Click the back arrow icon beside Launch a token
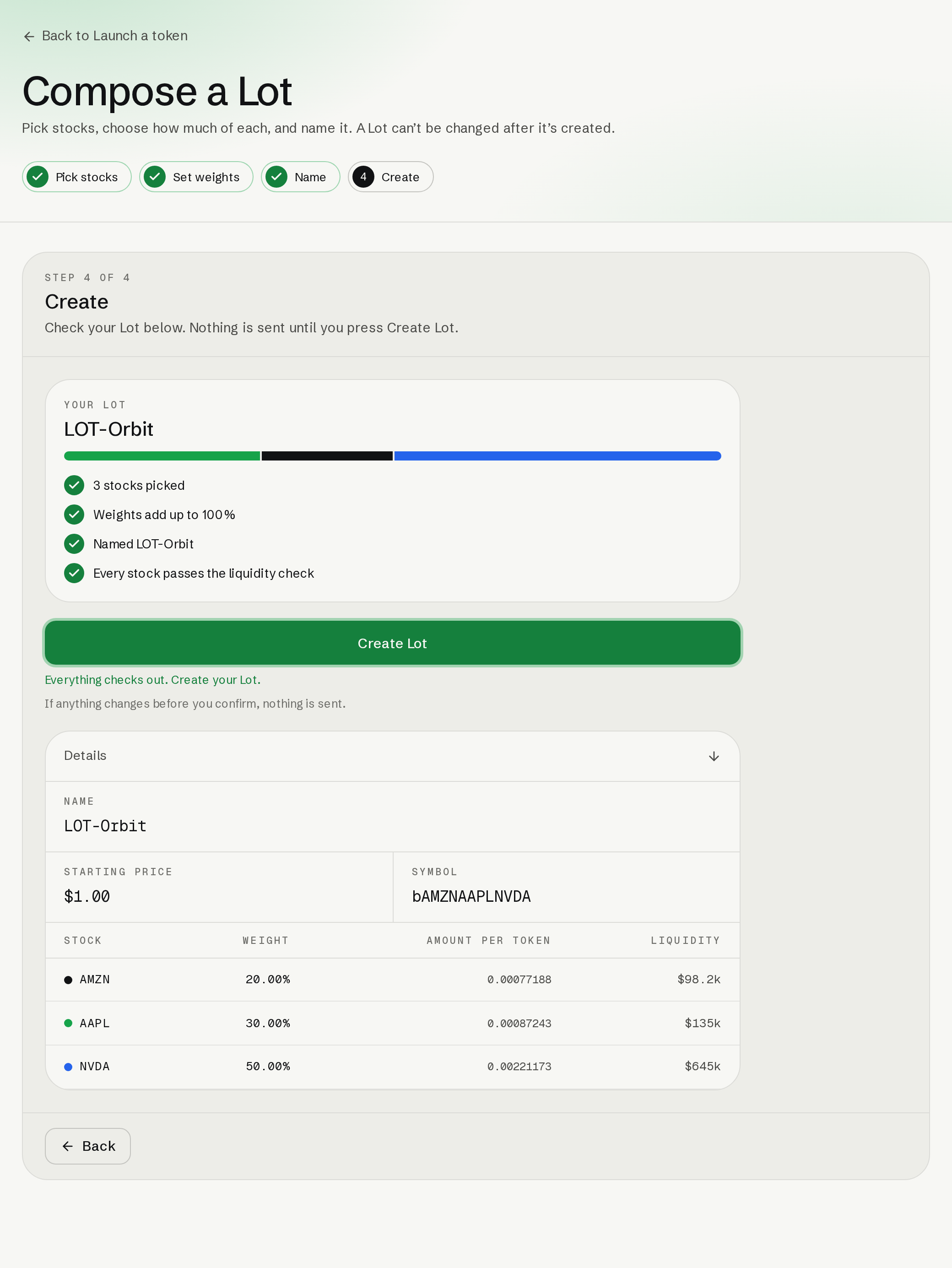The height and width of the screenshot is (1268, 952). click(x=29, y=36)
